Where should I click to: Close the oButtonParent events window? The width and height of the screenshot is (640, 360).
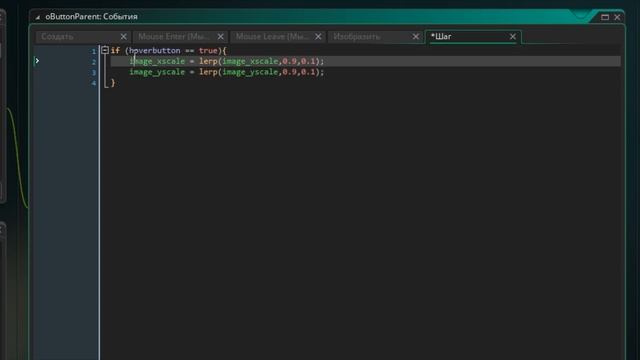pos(617,17)
